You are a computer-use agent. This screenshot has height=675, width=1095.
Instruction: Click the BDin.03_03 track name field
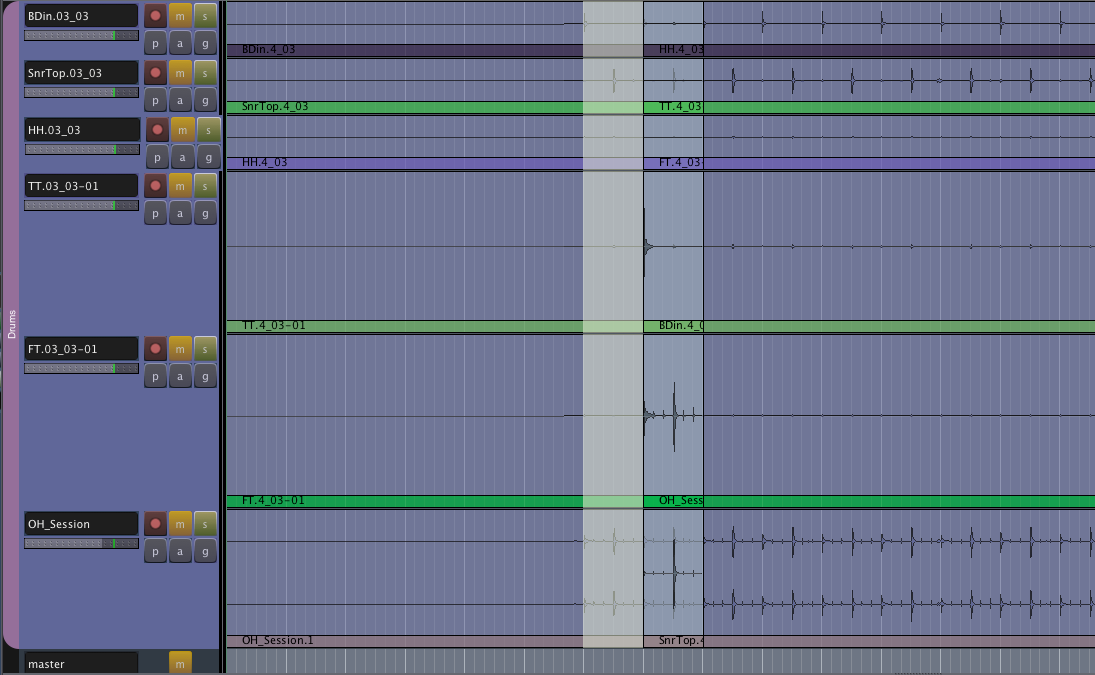81,15
